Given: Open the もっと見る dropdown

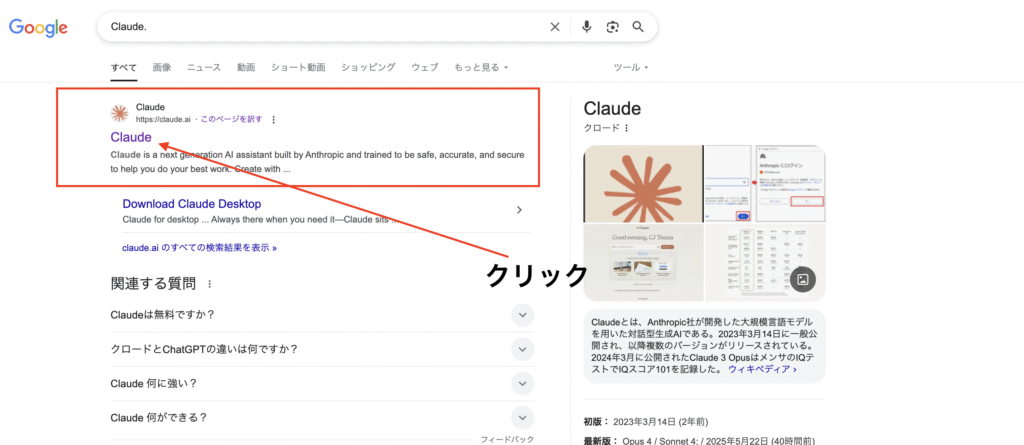Looking at the screenshot, I should click(x=481, y=67).
